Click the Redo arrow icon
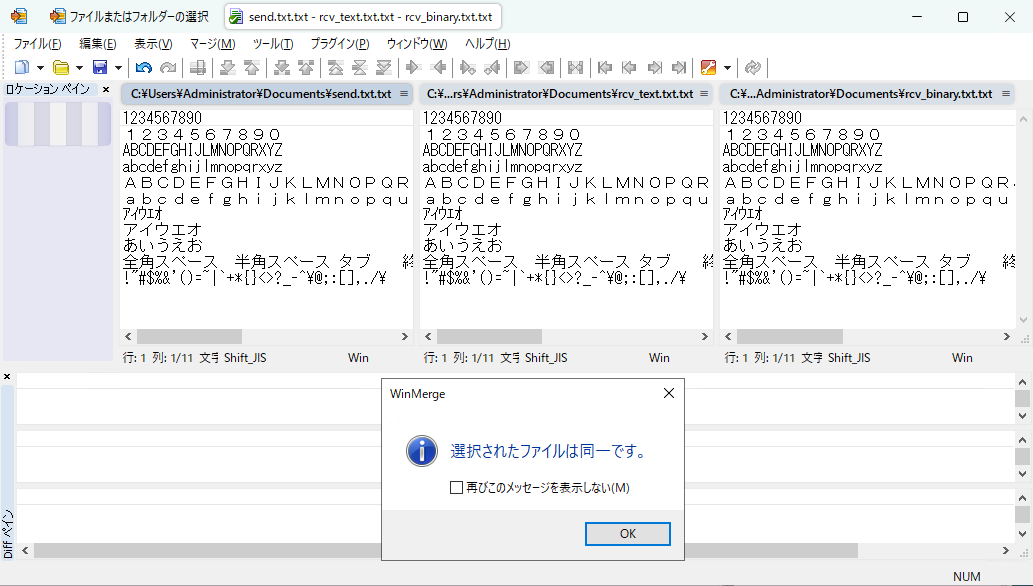 coord(168,67)
